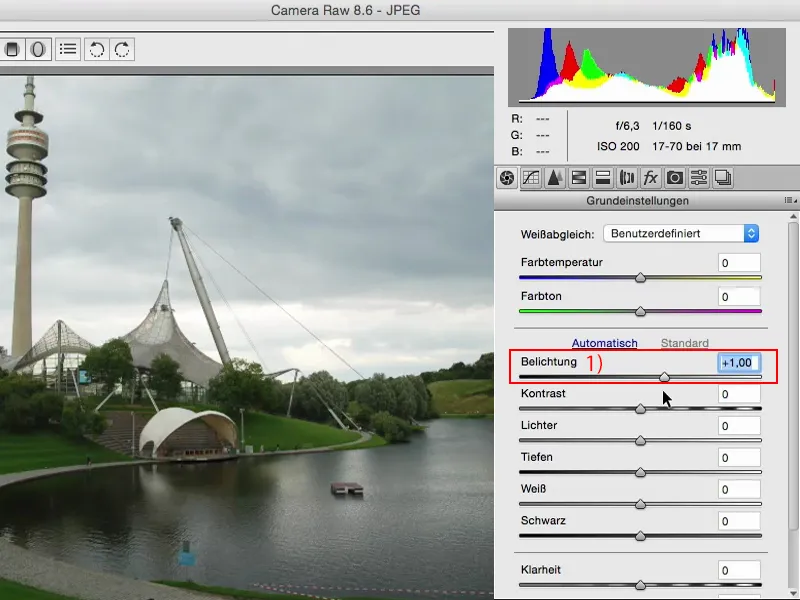Click the 'Belichtung' label
The image size is (800, 600).
(x=548, y=362)
